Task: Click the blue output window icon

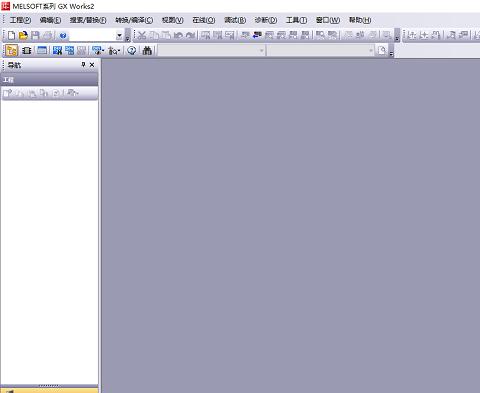Action: [42, 51]
